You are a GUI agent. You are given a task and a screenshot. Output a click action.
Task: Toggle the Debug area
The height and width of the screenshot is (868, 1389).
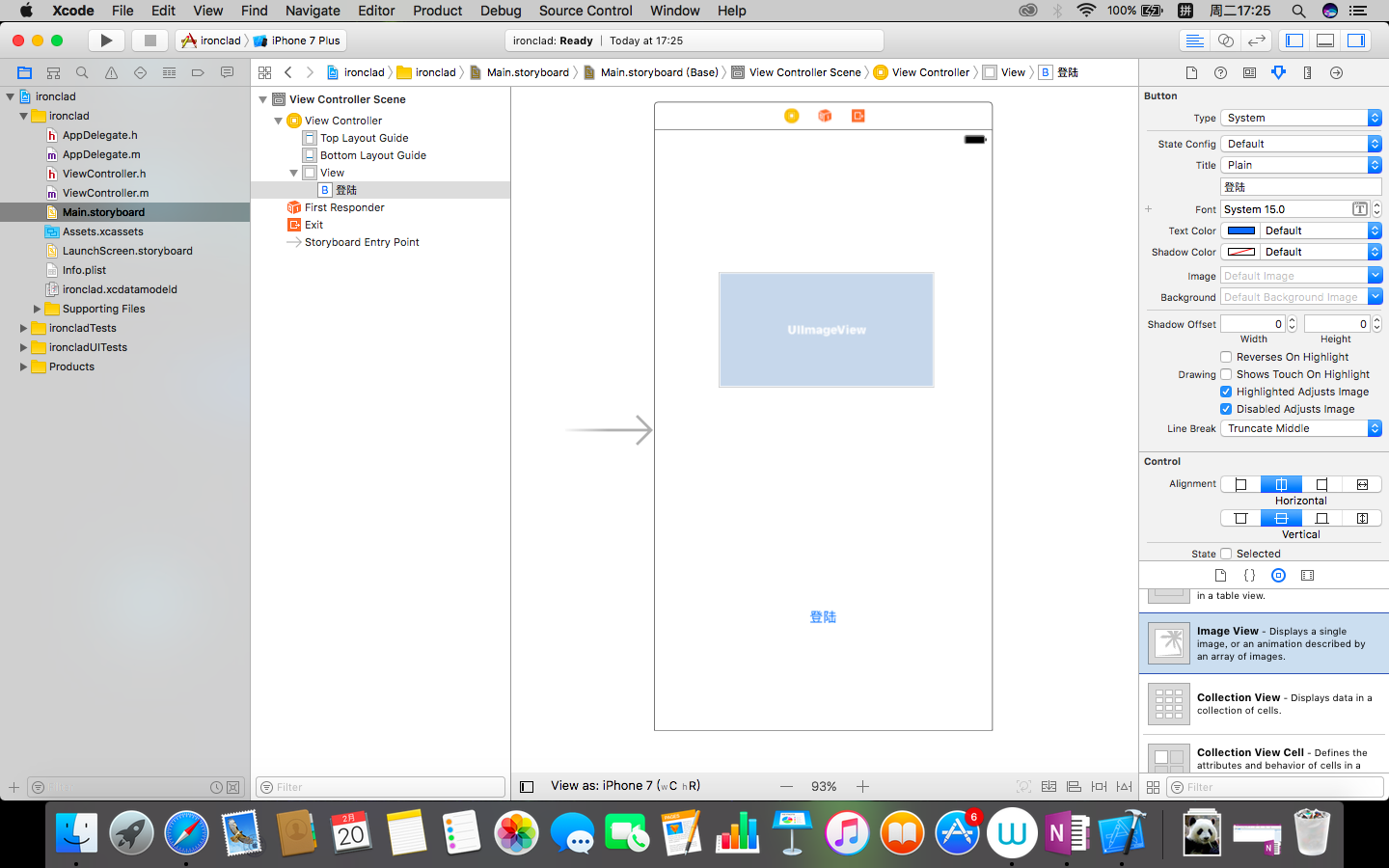coord(1325,41)
